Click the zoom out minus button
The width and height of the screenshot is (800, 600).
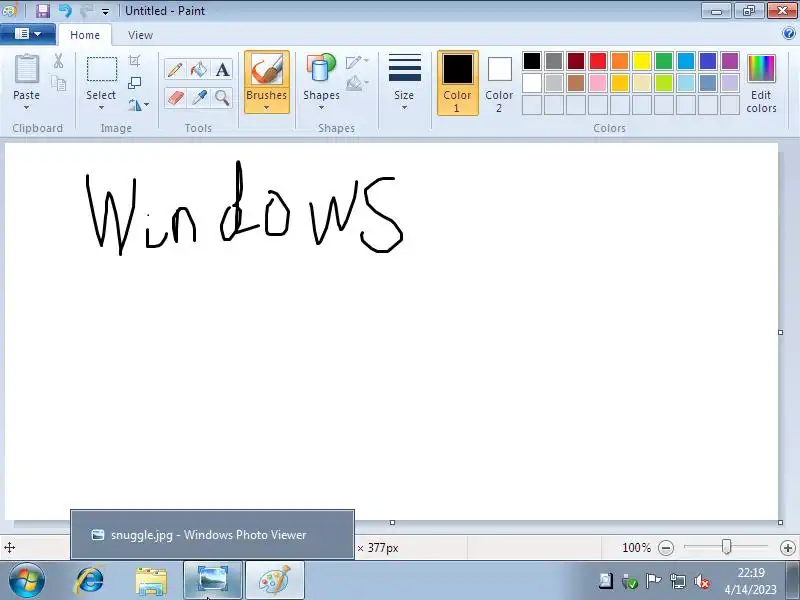click(666, 548)
